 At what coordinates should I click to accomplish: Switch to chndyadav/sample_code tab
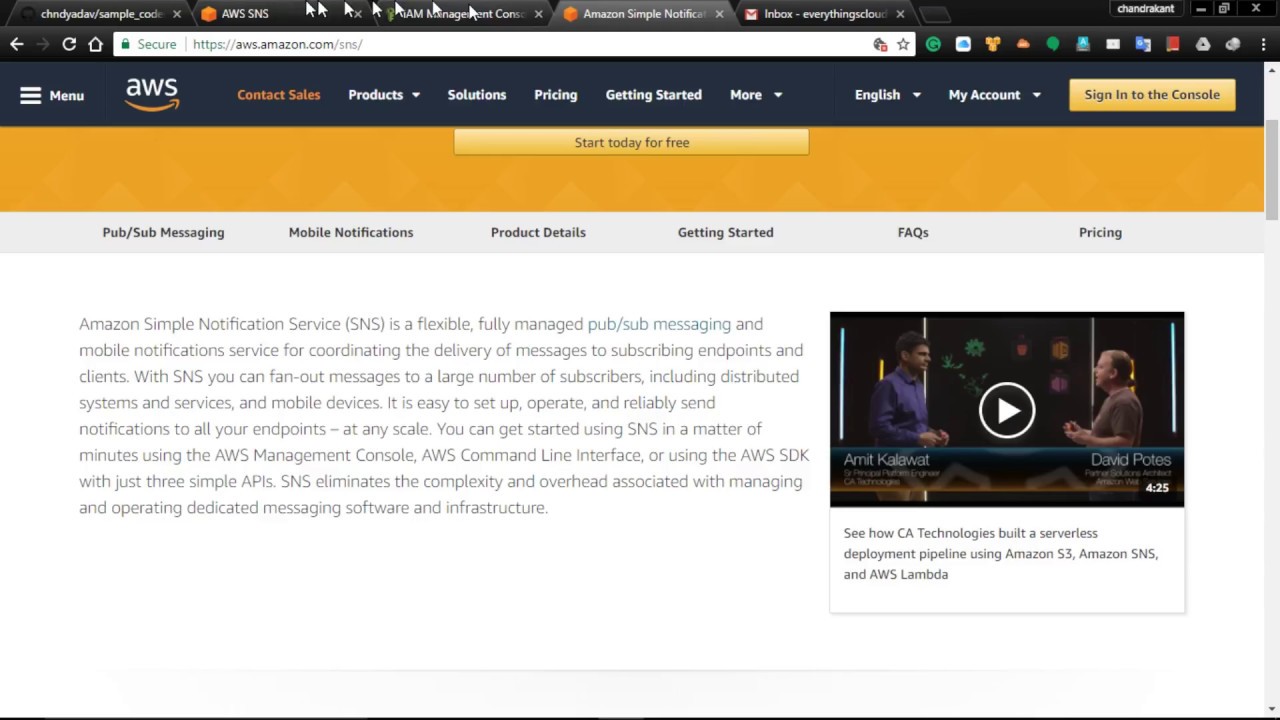click(100, 14)
